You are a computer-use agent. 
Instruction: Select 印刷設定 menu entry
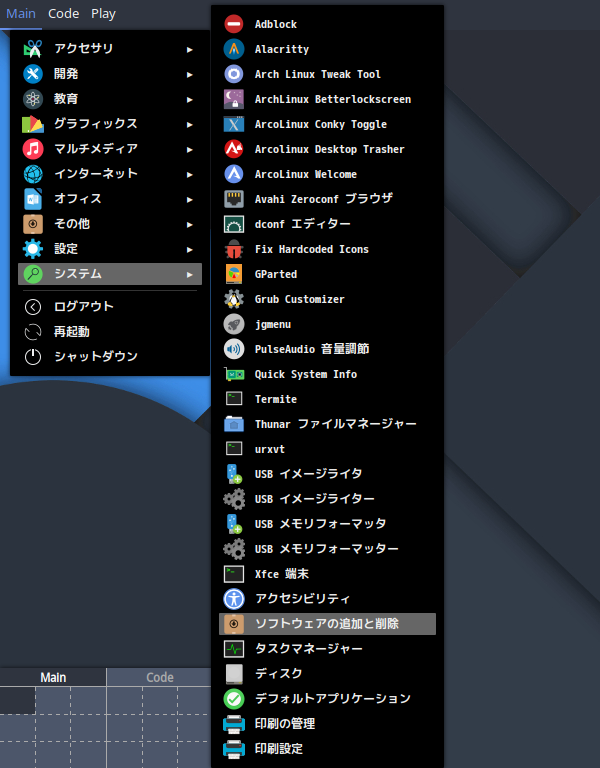[327, 748]
